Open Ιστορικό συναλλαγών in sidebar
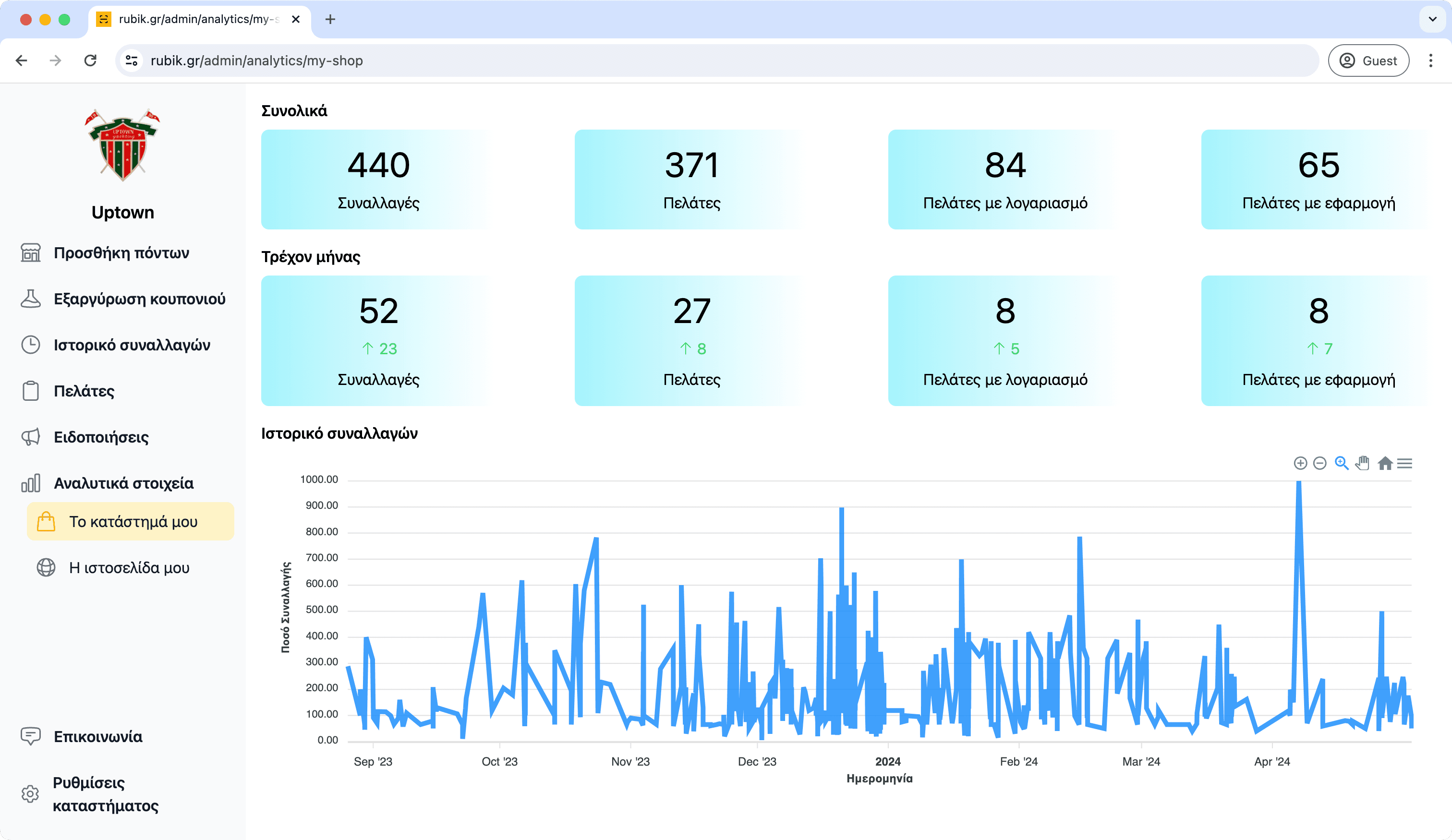This screenshot has height=840, width=1452. point(132,345)
